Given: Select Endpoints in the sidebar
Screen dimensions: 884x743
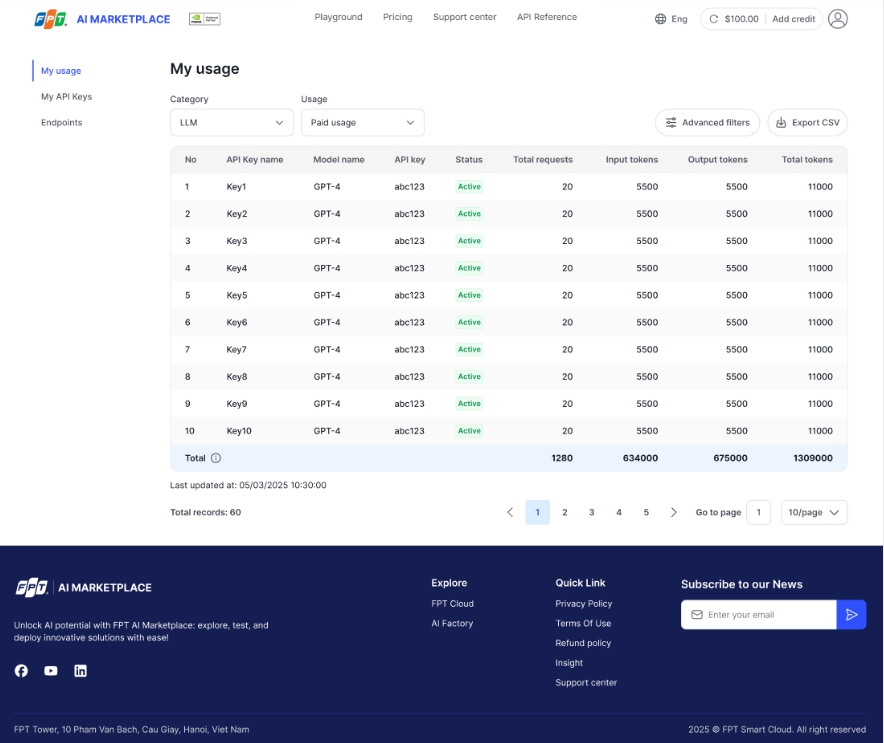Looking at the screenshot, I should pyautogui.click(x=61, y=122).
